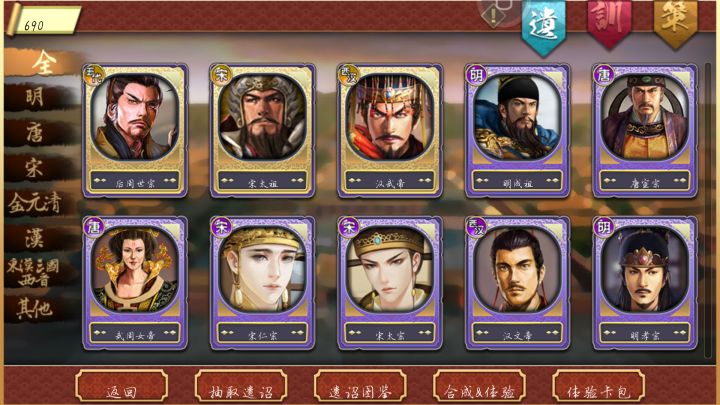Click the 明 badge on 明成祖 card
This screenshot has height=405, width=720.
pyautogui.click(x=477, y=75)
